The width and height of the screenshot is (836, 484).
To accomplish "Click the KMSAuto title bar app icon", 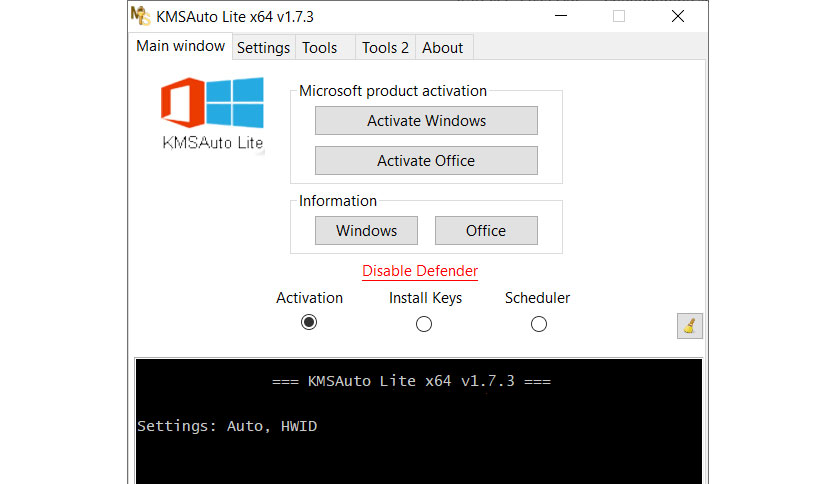I will pos(144,16).
